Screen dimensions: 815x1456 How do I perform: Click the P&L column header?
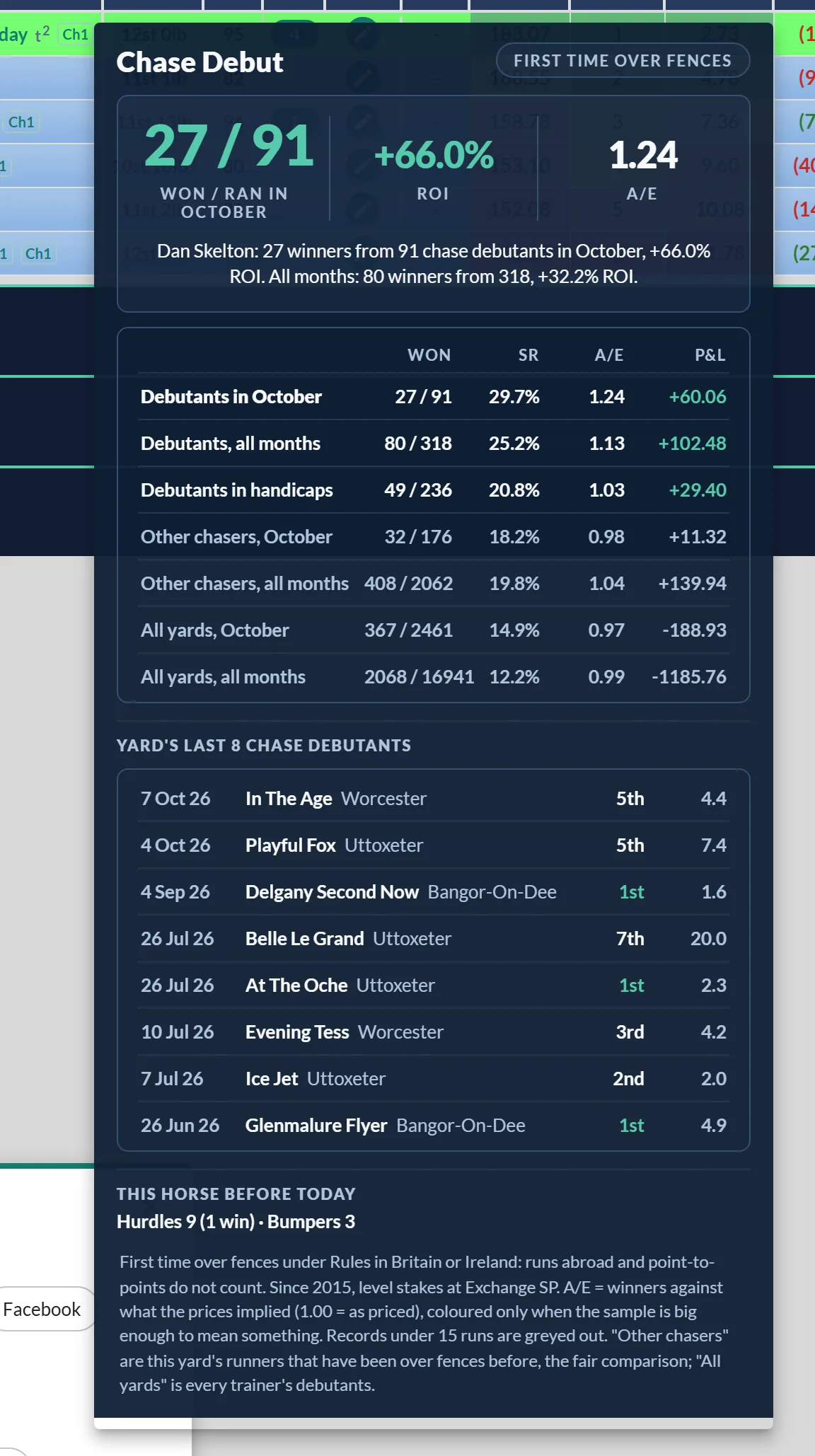(x=710, y=355)
